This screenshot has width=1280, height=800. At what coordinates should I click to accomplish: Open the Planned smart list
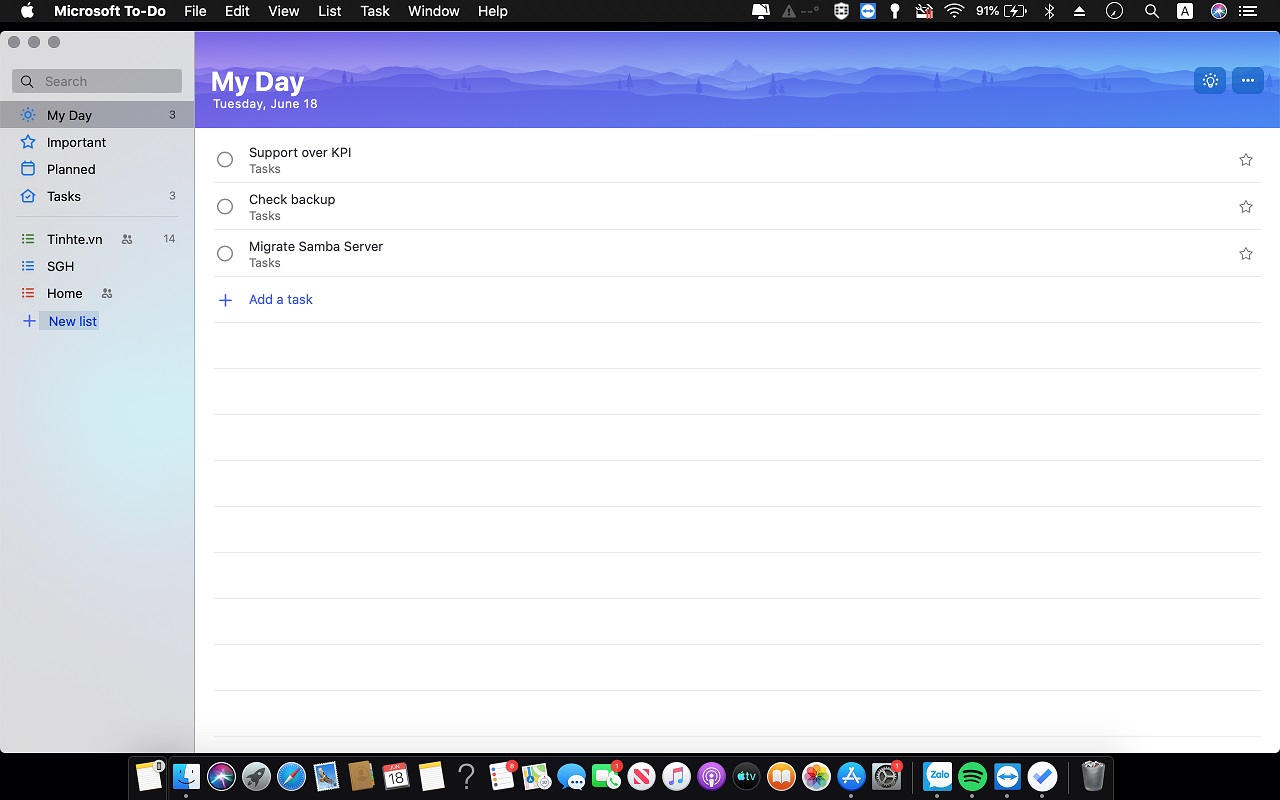[97, 169]
